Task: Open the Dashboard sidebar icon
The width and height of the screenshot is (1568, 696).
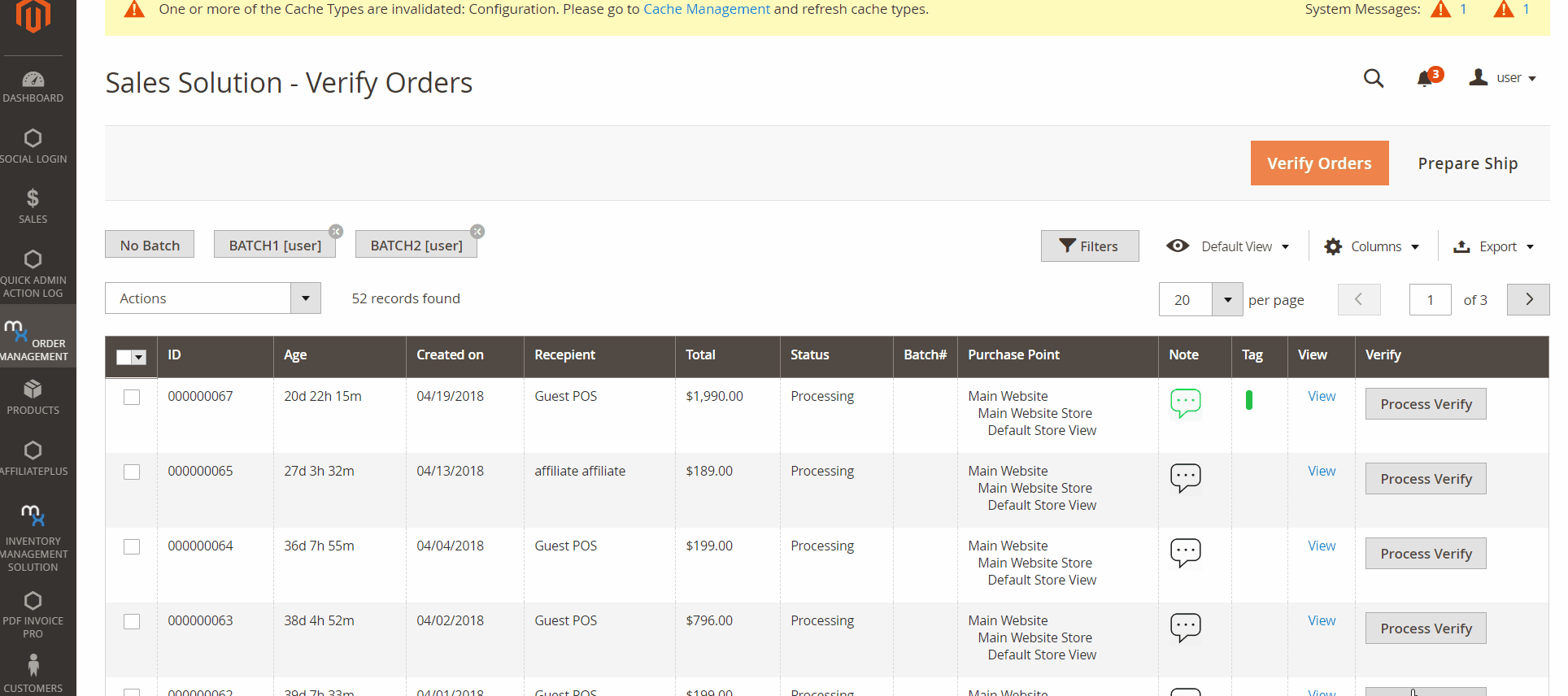Action: tap(33, 87)
